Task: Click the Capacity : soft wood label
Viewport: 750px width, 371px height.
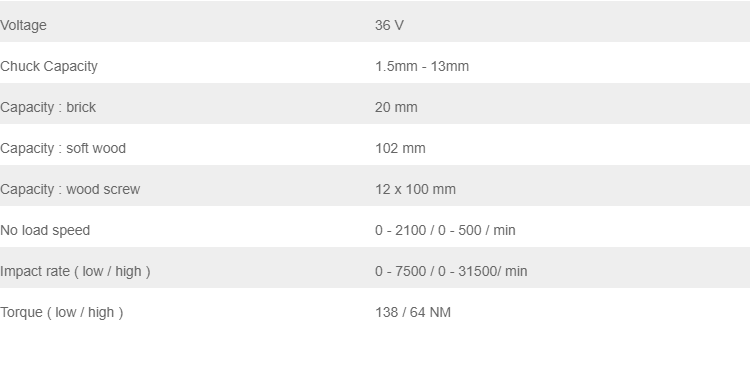Action: point(63,149)
